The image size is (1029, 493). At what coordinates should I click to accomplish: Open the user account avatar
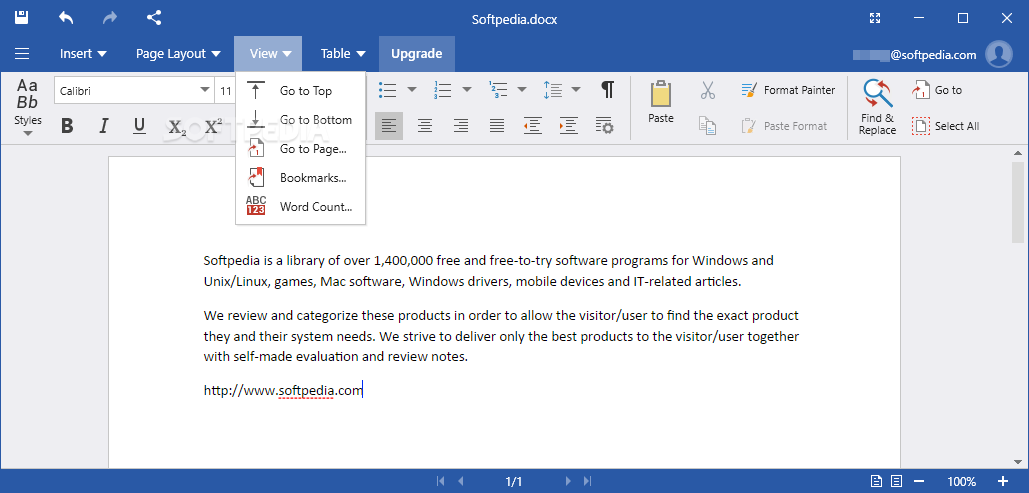[999, 54]
